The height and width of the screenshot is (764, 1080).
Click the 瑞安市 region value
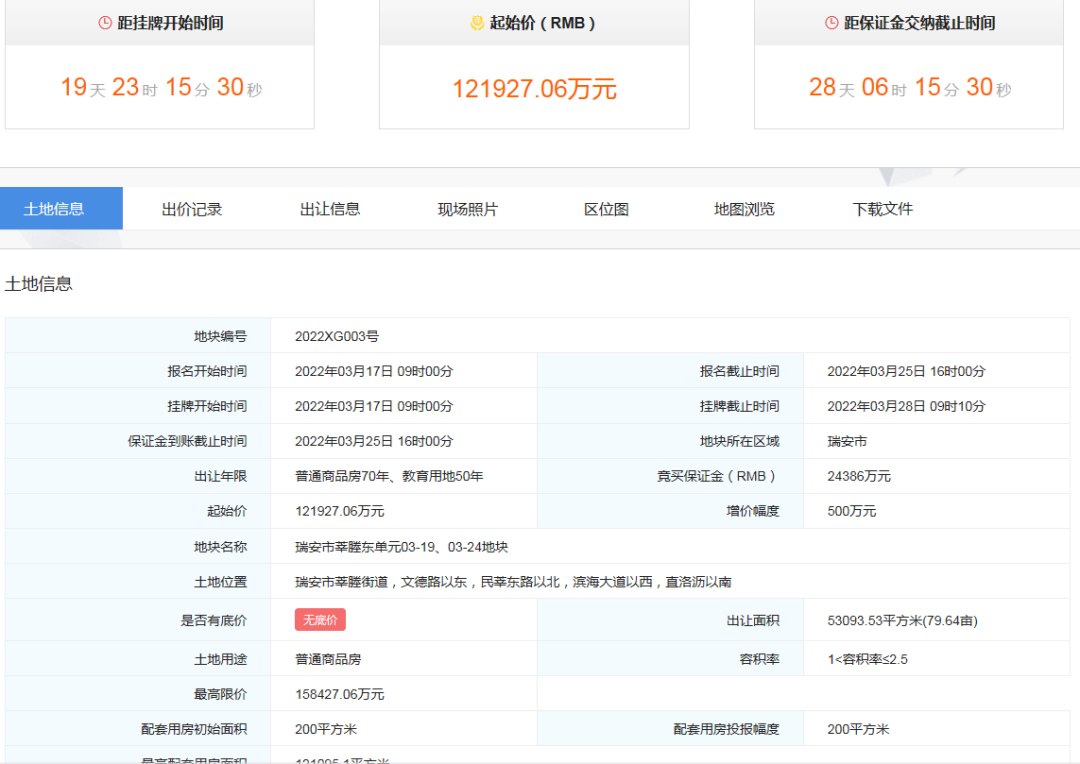coord(847,442)
